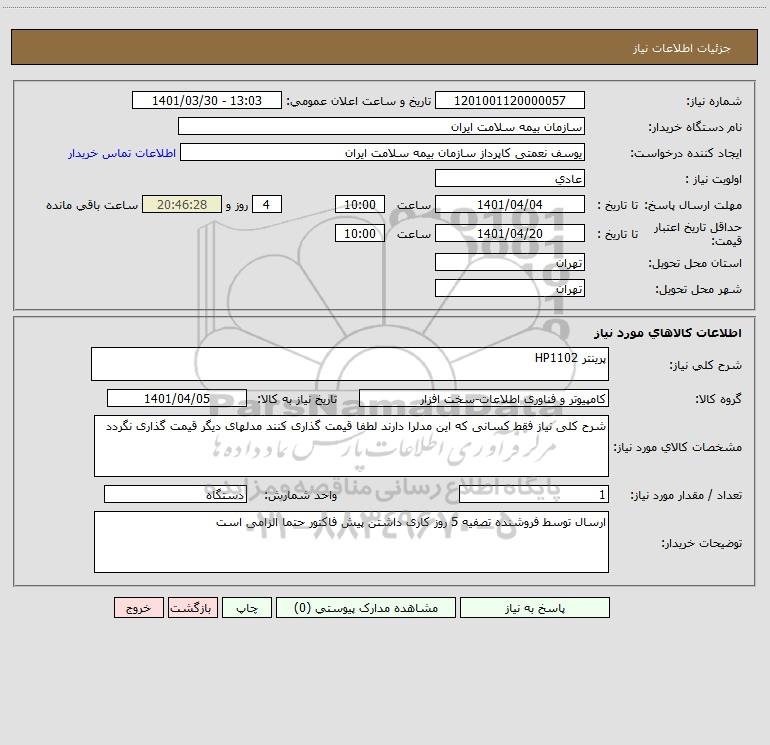Select the need number field 1201001120000057

[x=510, y=100]
